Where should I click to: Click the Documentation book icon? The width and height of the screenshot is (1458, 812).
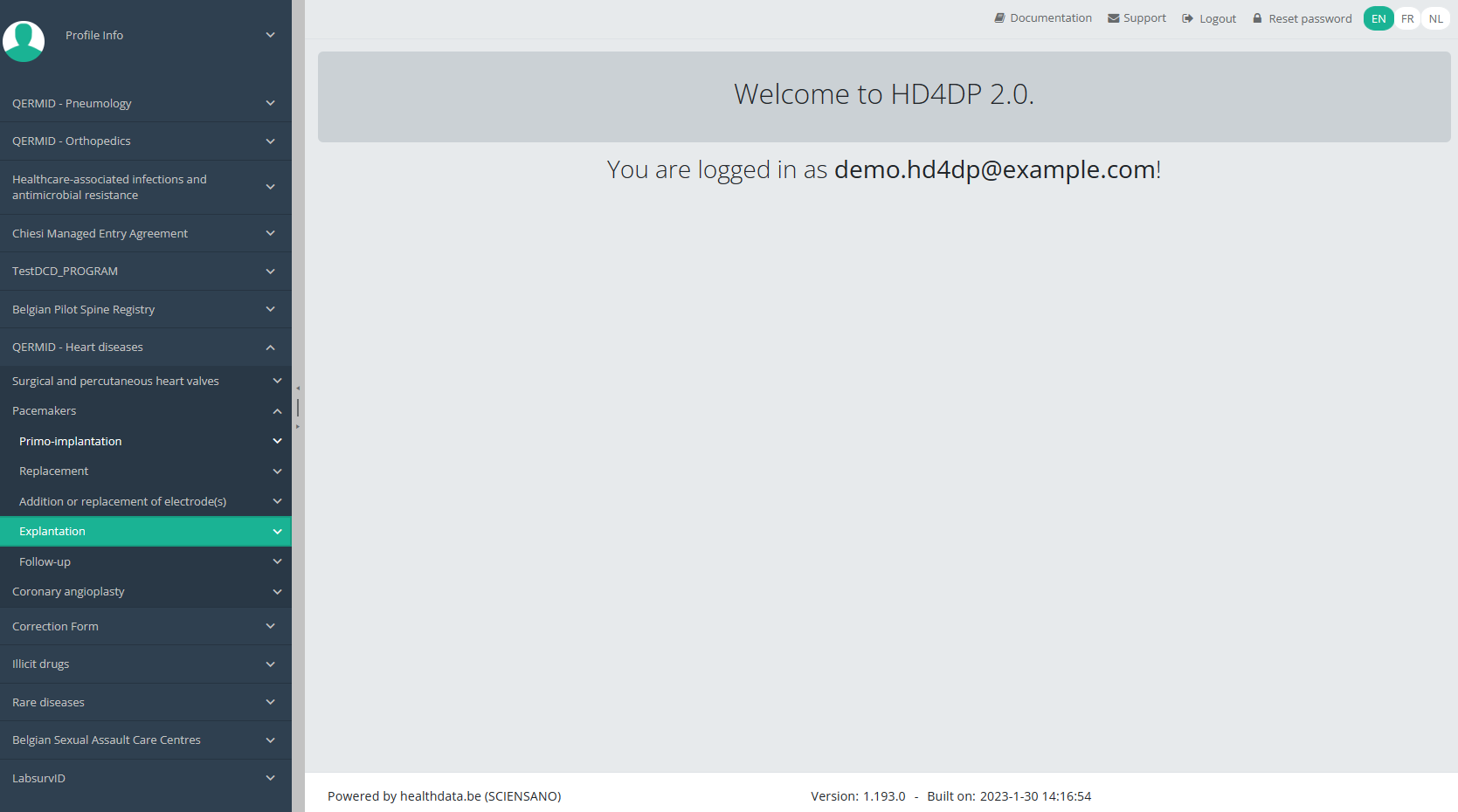point(999,18)
